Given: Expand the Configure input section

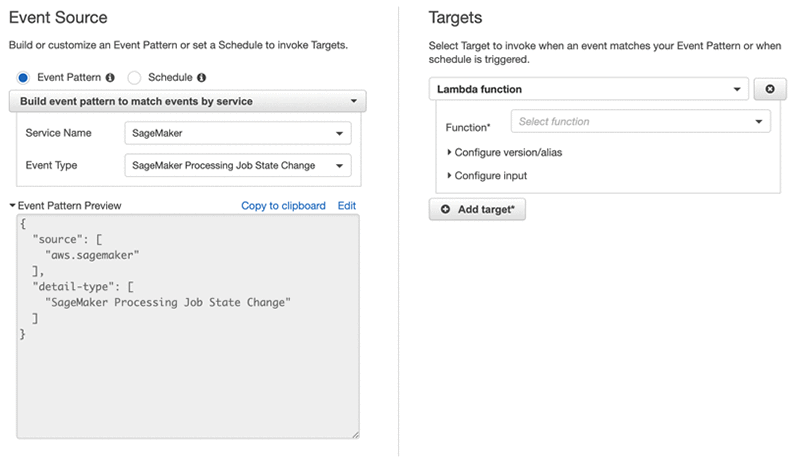Looking at the screenshot, I should [490, 176].
